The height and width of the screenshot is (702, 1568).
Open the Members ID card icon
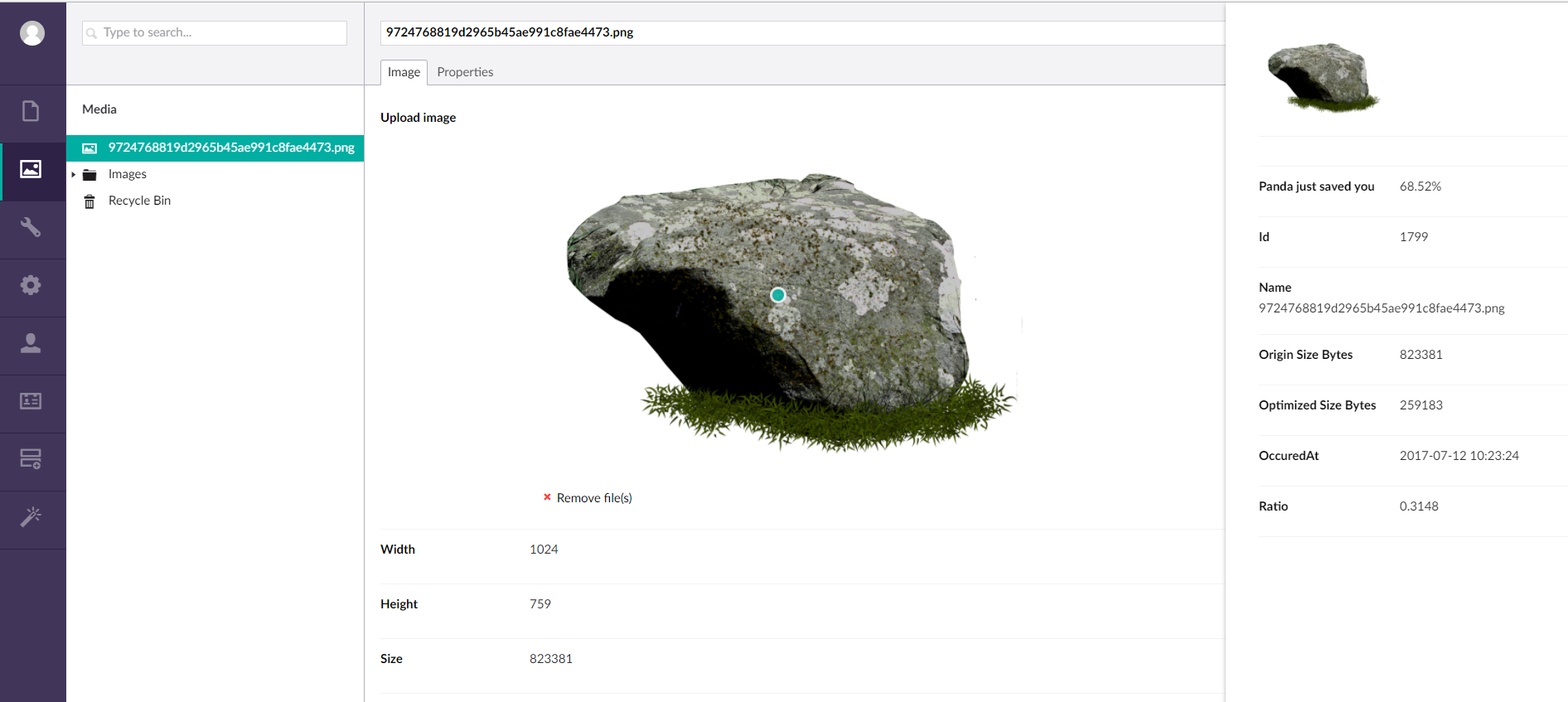(x=31, y=401)
